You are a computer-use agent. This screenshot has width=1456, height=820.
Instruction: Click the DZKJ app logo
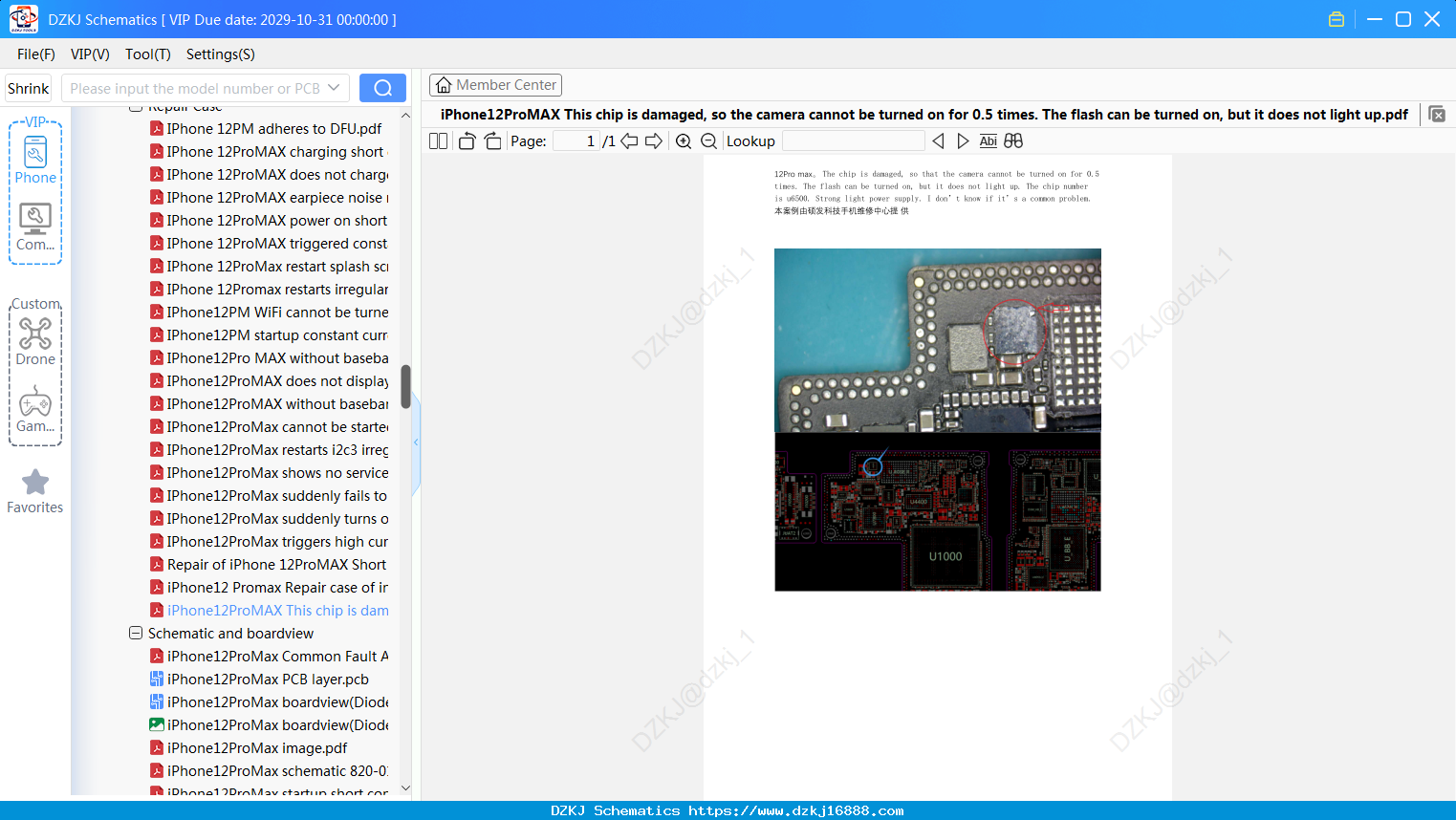[23, 19]
